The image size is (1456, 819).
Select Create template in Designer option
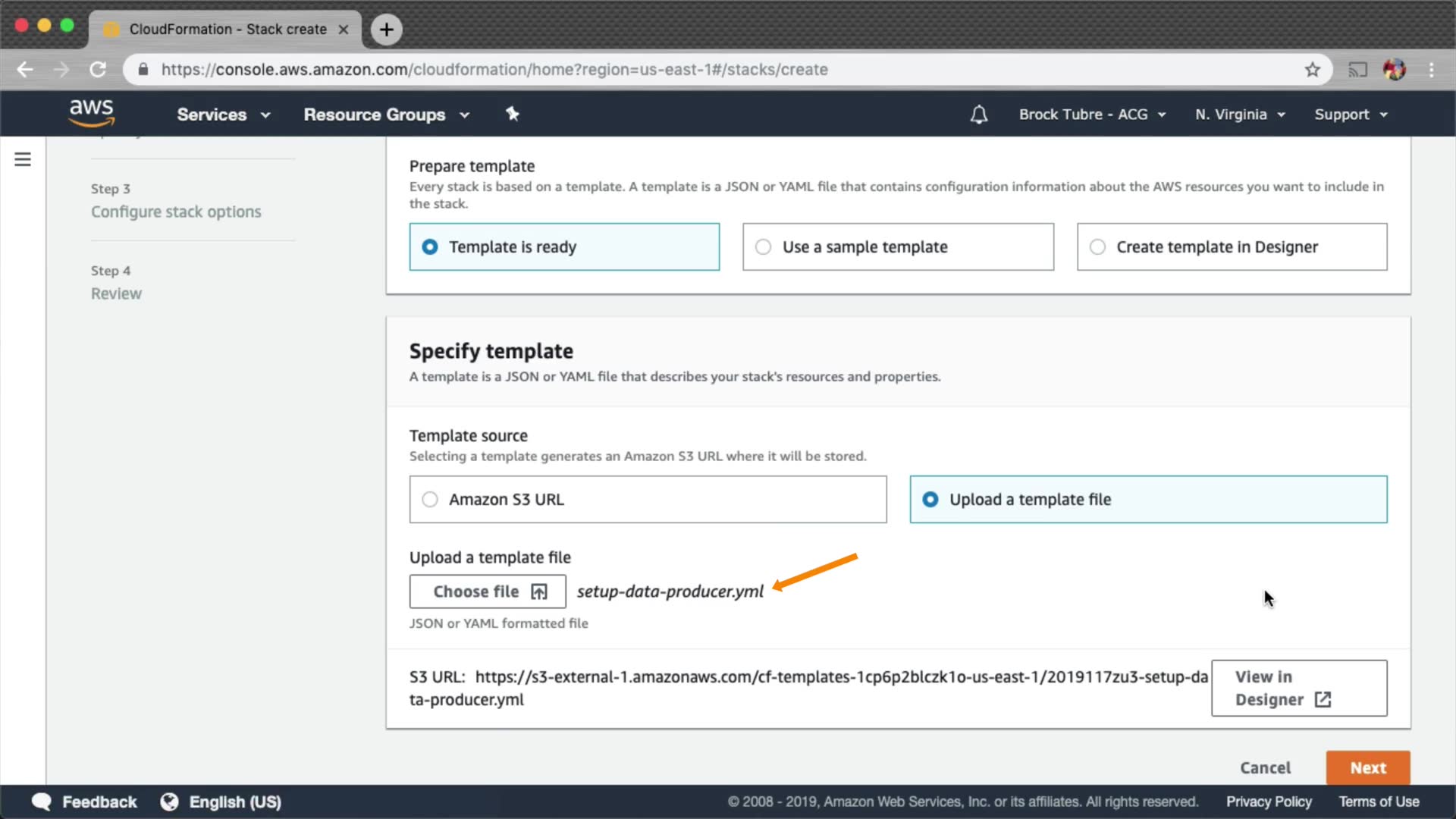pos(1232,247)
